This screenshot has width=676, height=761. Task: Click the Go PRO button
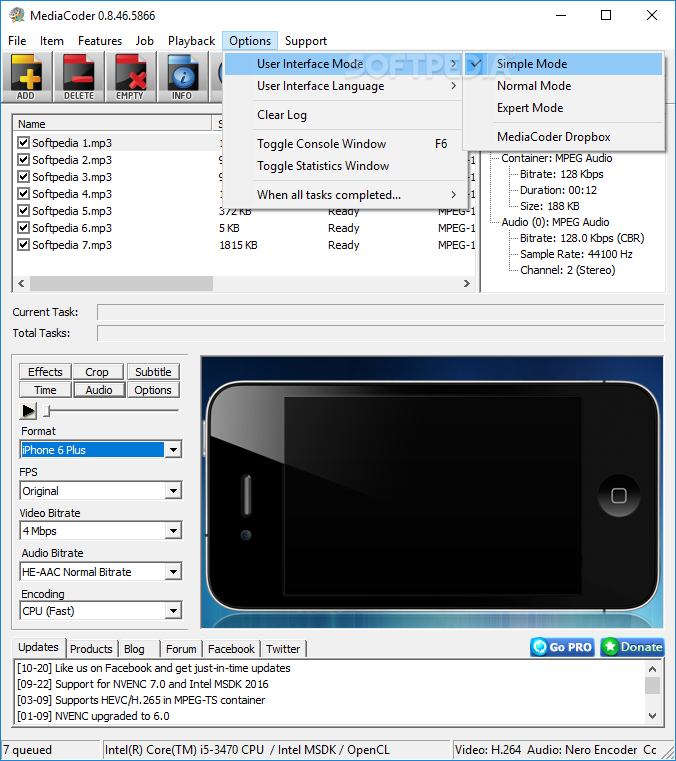[x=562, y=647]
